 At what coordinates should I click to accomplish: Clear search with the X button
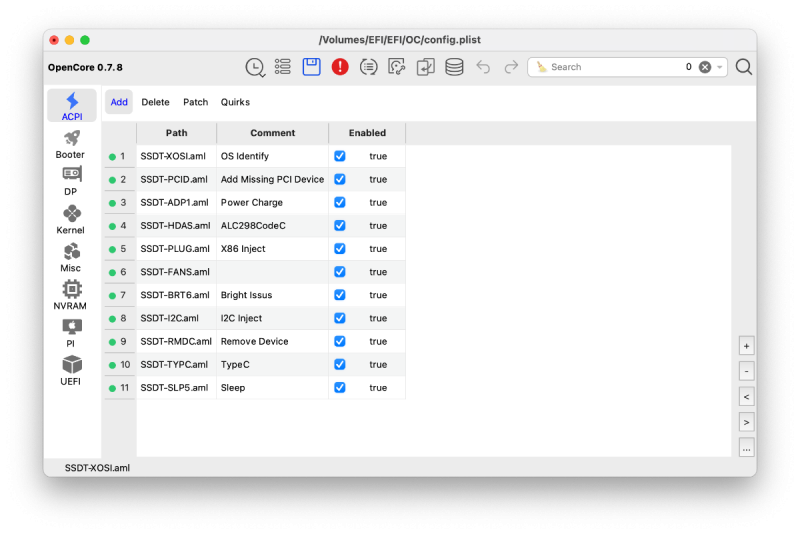(x=705, y=67)
